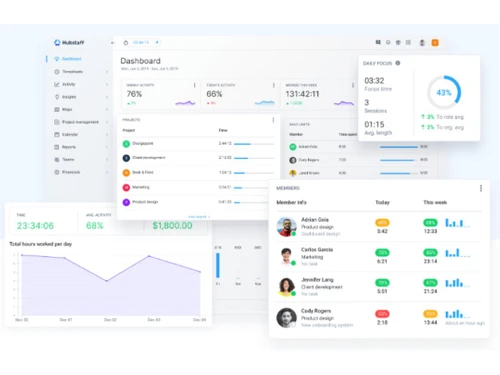This screenshot has height=375, width=500.
Task: Click the Teams icon in sidebar
Action: pos(57,159)
